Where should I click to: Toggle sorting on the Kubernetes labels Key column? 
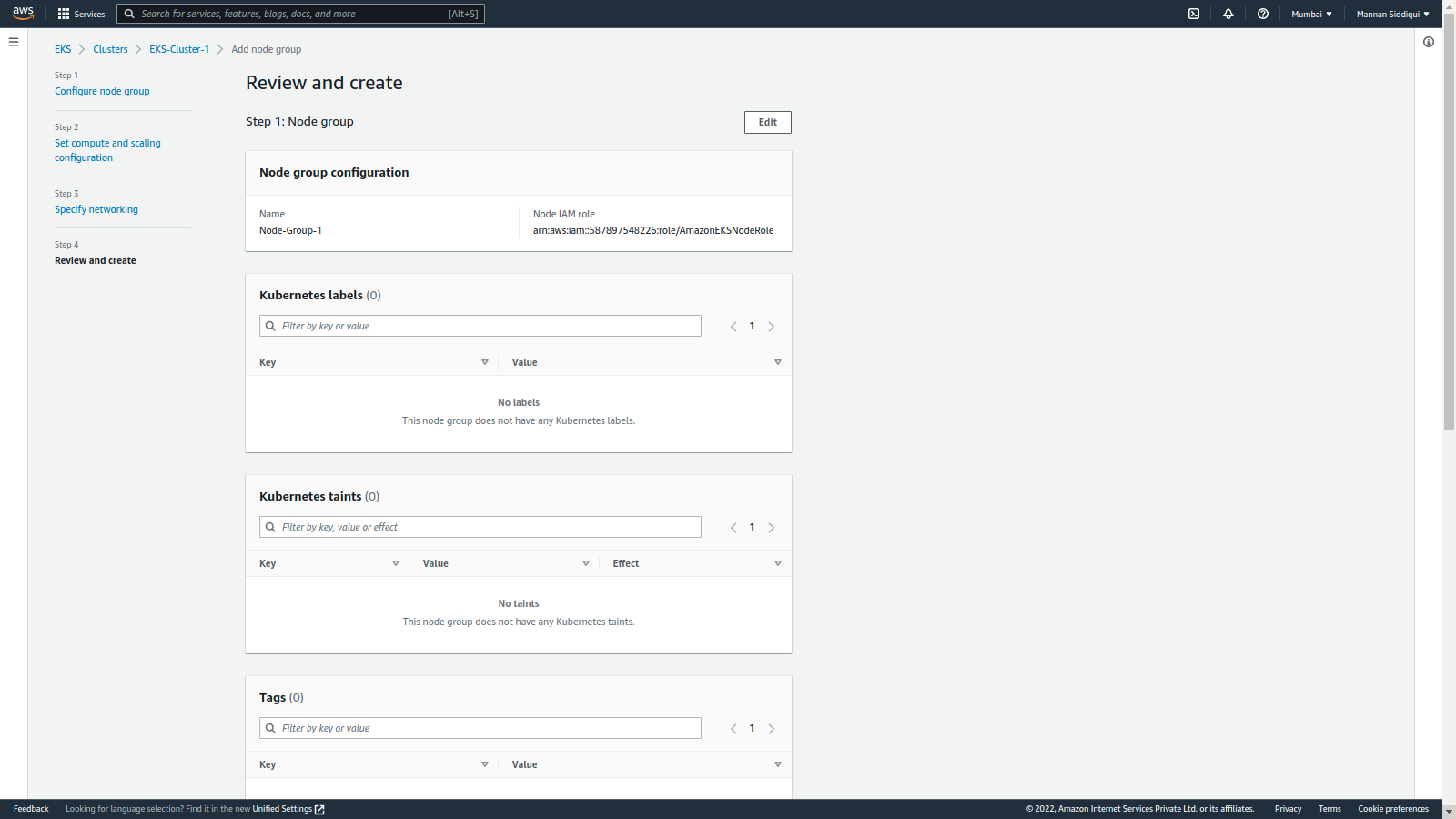click(485, 361)
